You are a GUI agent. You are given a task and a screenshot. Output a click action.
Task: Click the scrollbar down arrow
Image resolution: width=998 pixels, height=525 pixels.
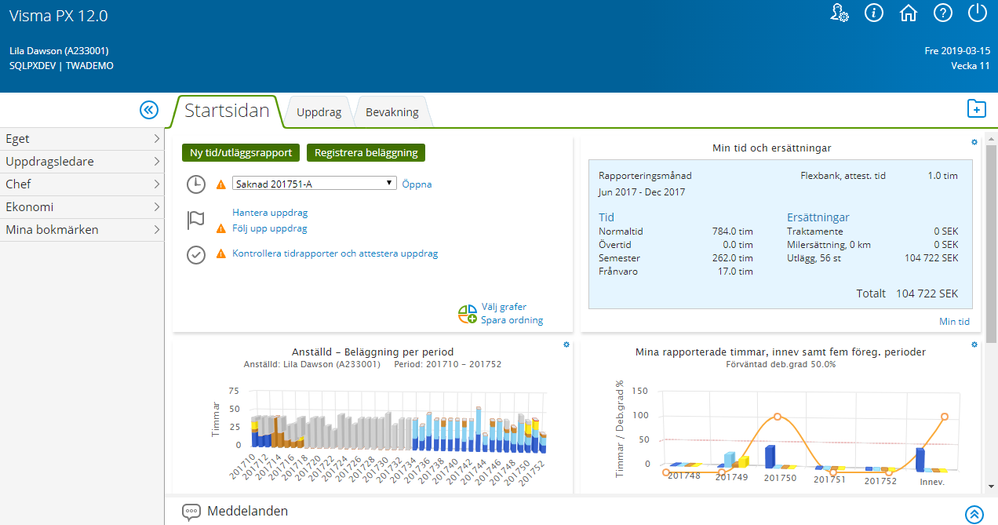pos(991,487)
